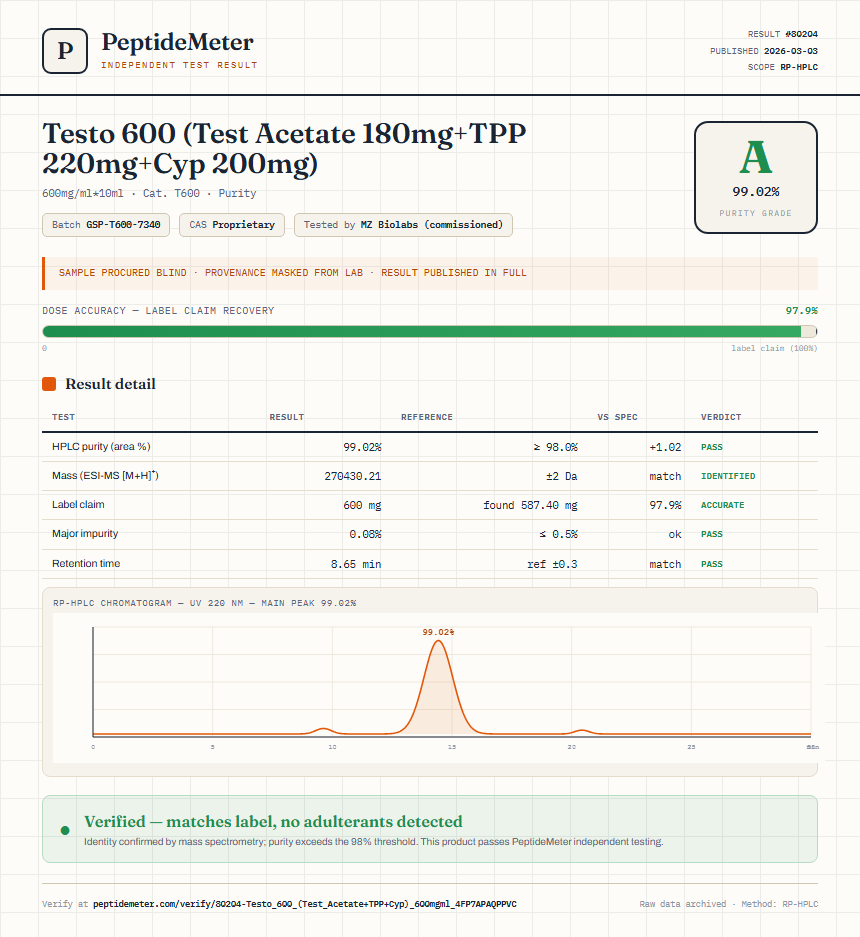Click the SCOPE RP-HPLC header text
The width and height of the screenshot is (860, 937).
click(782, 67)
